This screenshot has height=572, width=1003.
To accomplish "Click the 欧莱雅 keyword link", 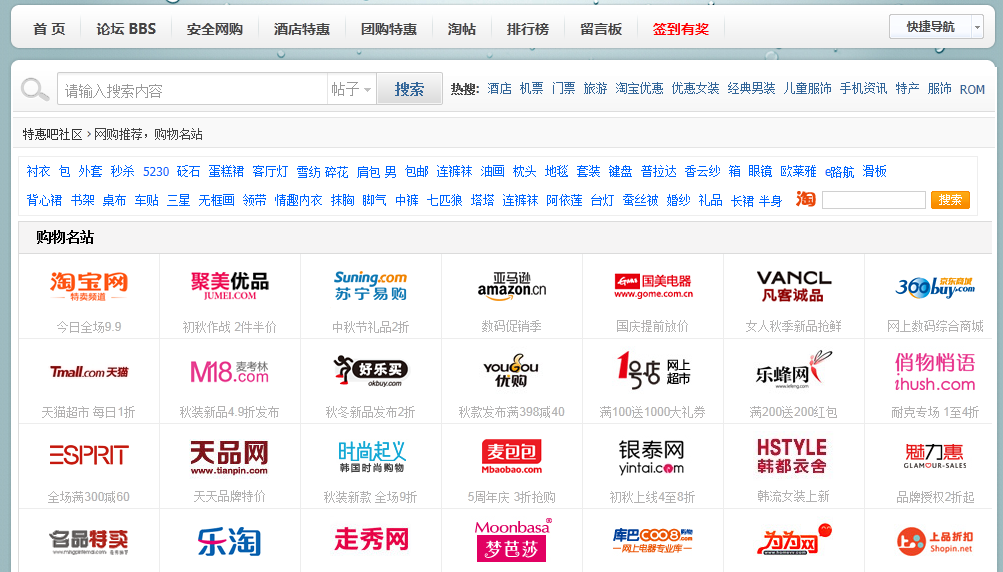I will pos(798,171).
